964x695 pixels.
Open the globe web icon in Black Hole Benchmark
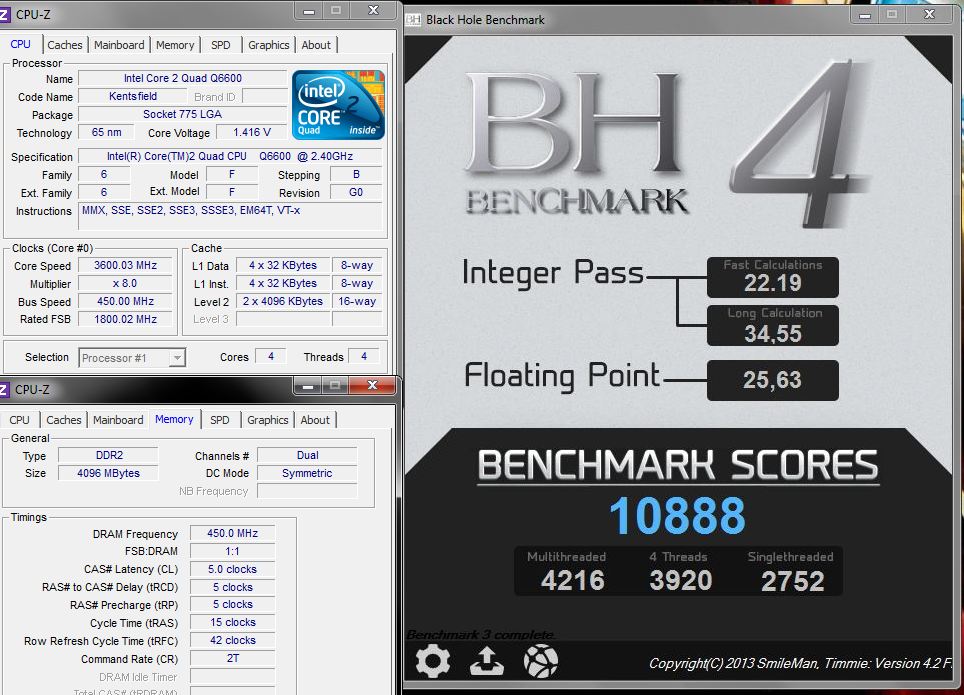click(x=541, y=662)
